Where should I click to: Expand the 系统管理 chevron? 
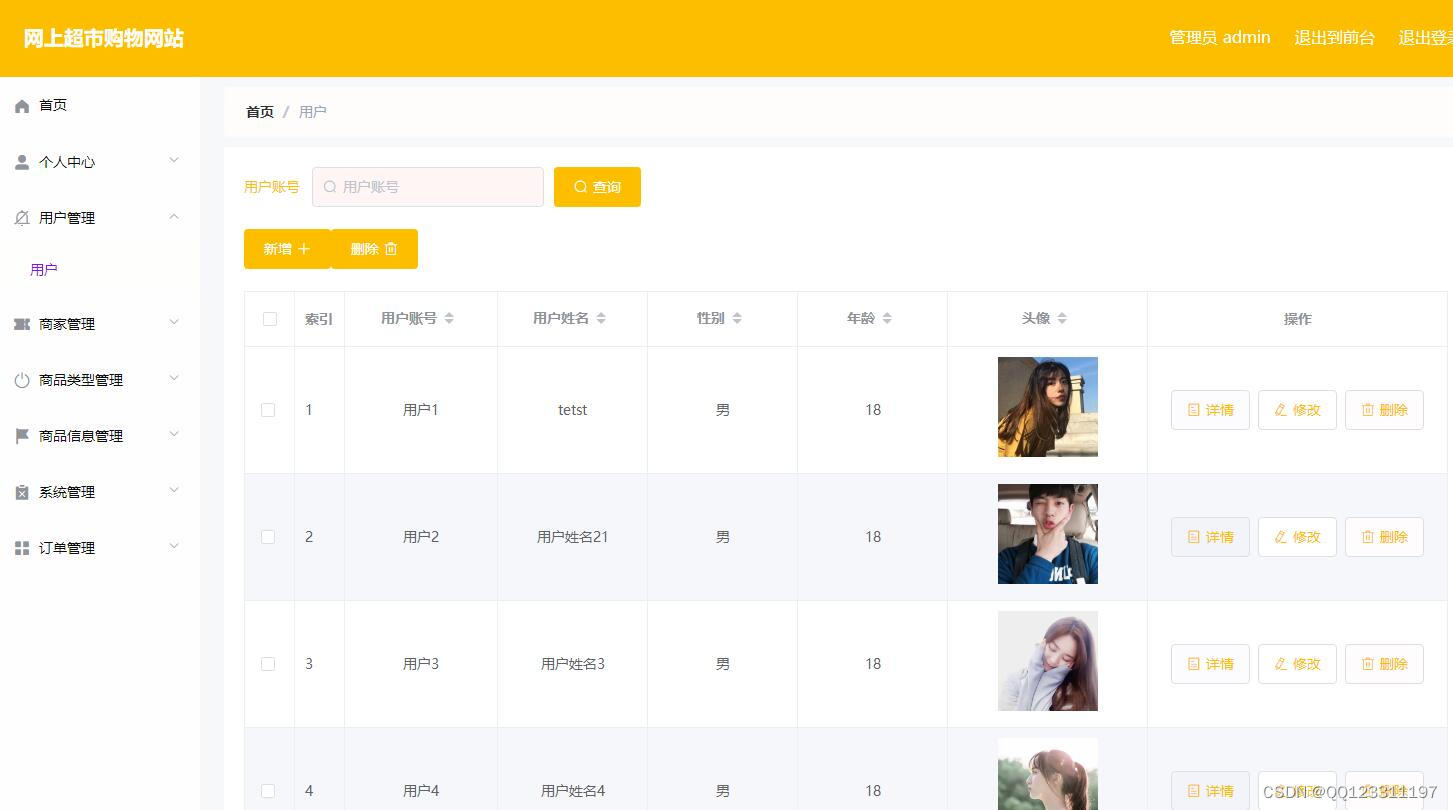174,490
